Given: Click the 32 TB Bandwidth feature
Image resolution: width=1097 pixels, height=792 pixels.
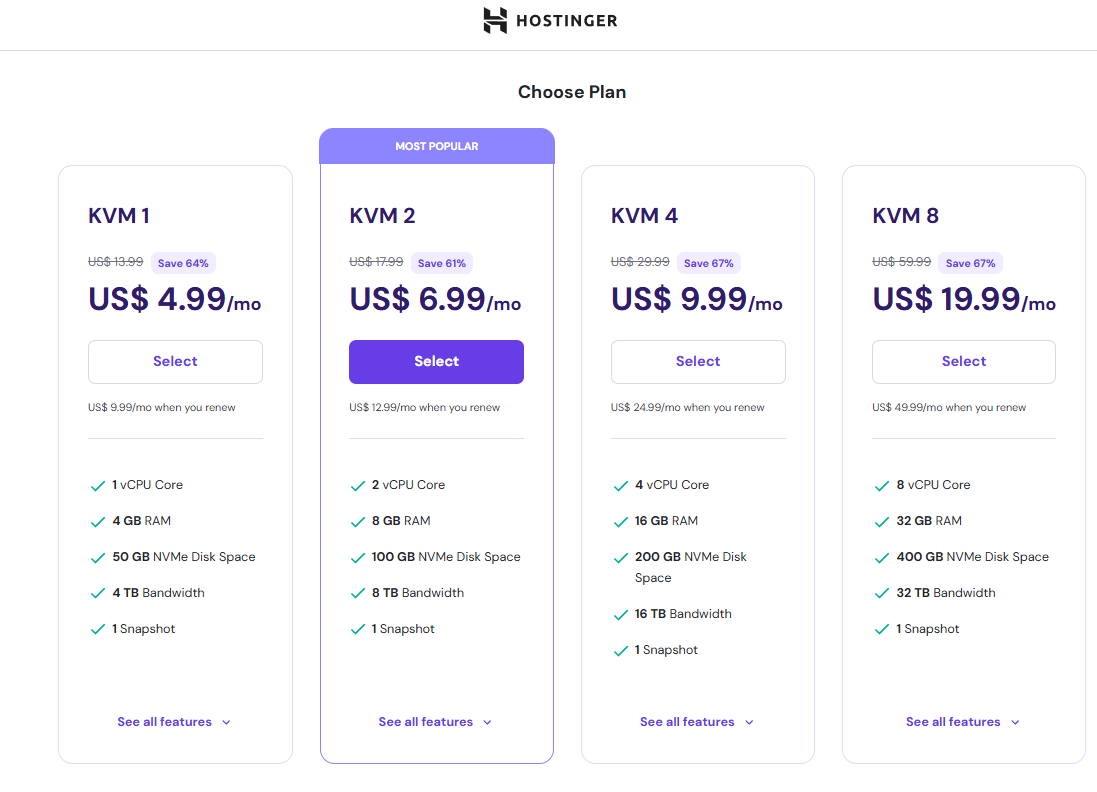Looking at the screenshot, I should point(946,593).
